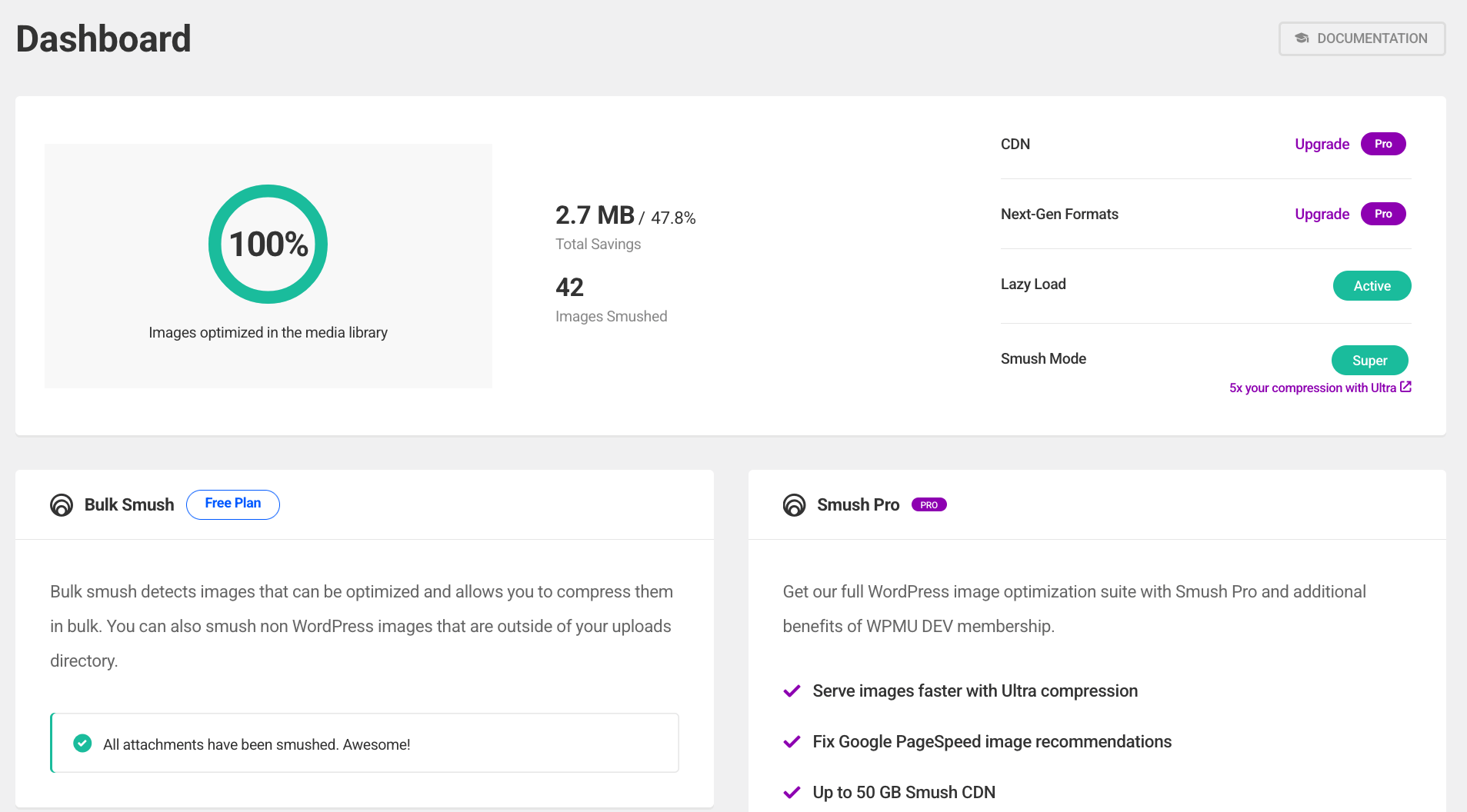Viewport: 1467px width, 812px height.
Task: Click the 100% optimization progress circle
Action: 268,245
